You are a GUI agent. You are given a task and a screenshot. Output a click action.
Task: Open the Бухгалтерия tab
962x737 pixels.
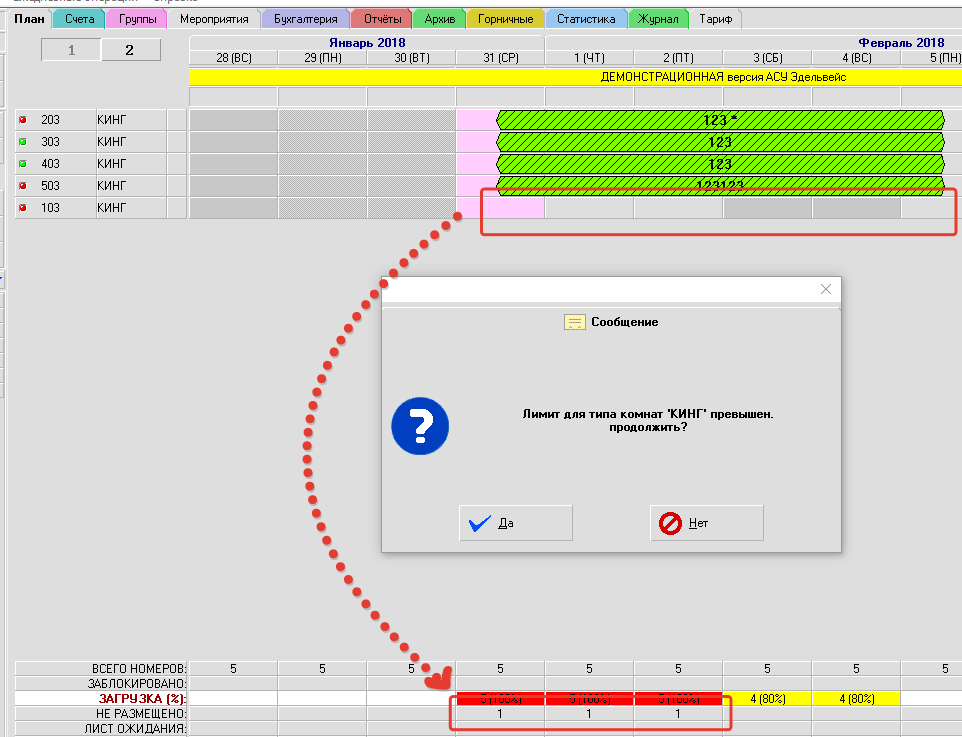tap(306, 19)
